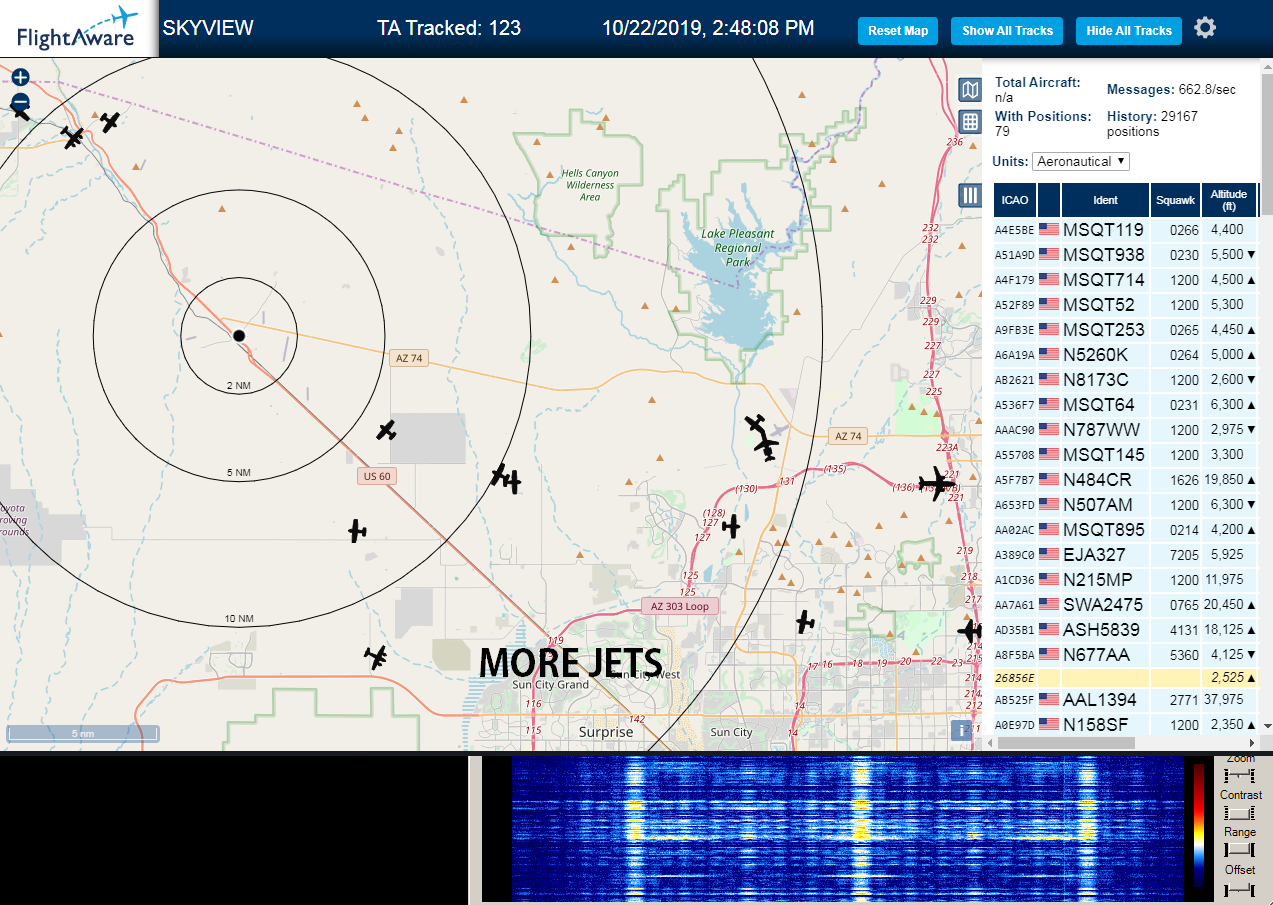Sort the table by Altitude (ft) column
The image size is (1273, 905).
pyautogui.click(x=1228, y=200)
